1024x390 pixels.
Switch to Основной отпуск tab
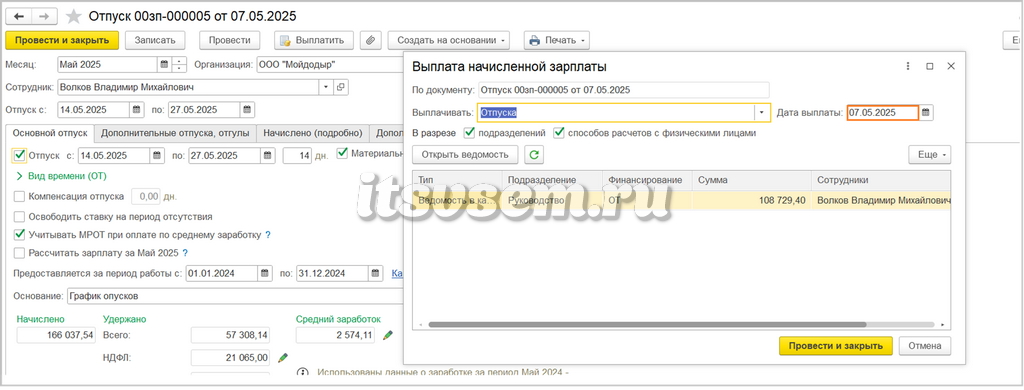[50, 133]
